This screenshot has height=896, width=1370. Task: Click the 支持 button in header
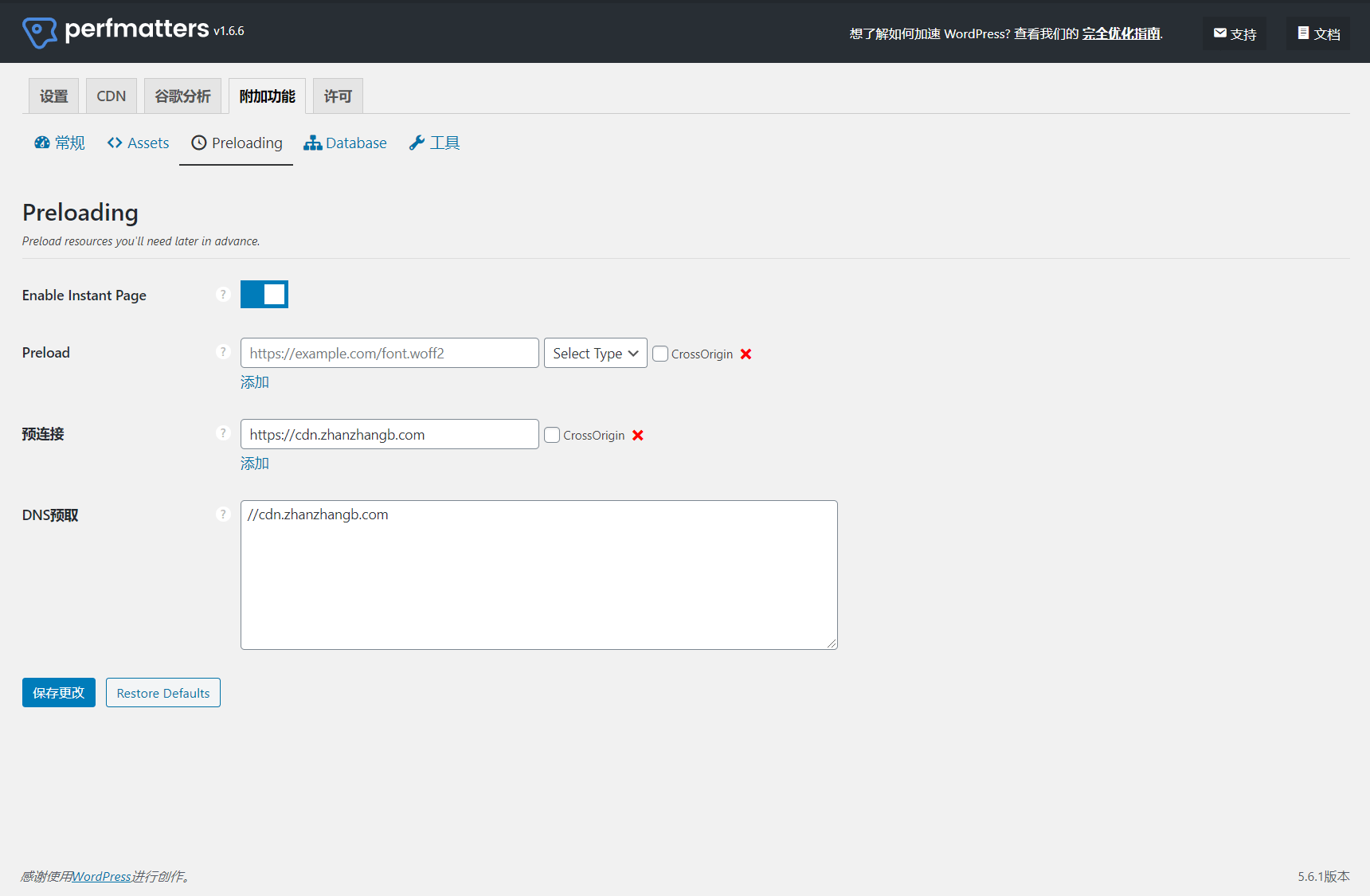(x=1235, y=33)
